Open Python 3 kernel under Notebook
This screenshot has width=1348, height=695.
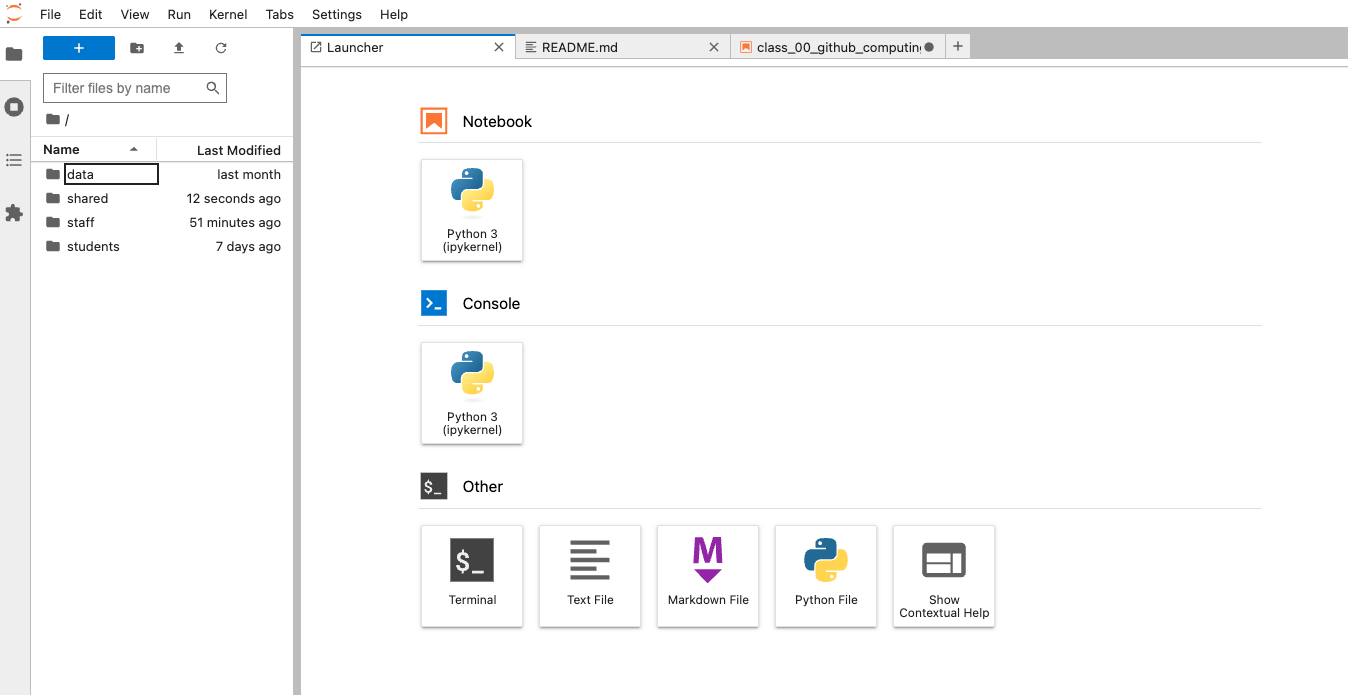pyautogui.click(x=472, y=210)
